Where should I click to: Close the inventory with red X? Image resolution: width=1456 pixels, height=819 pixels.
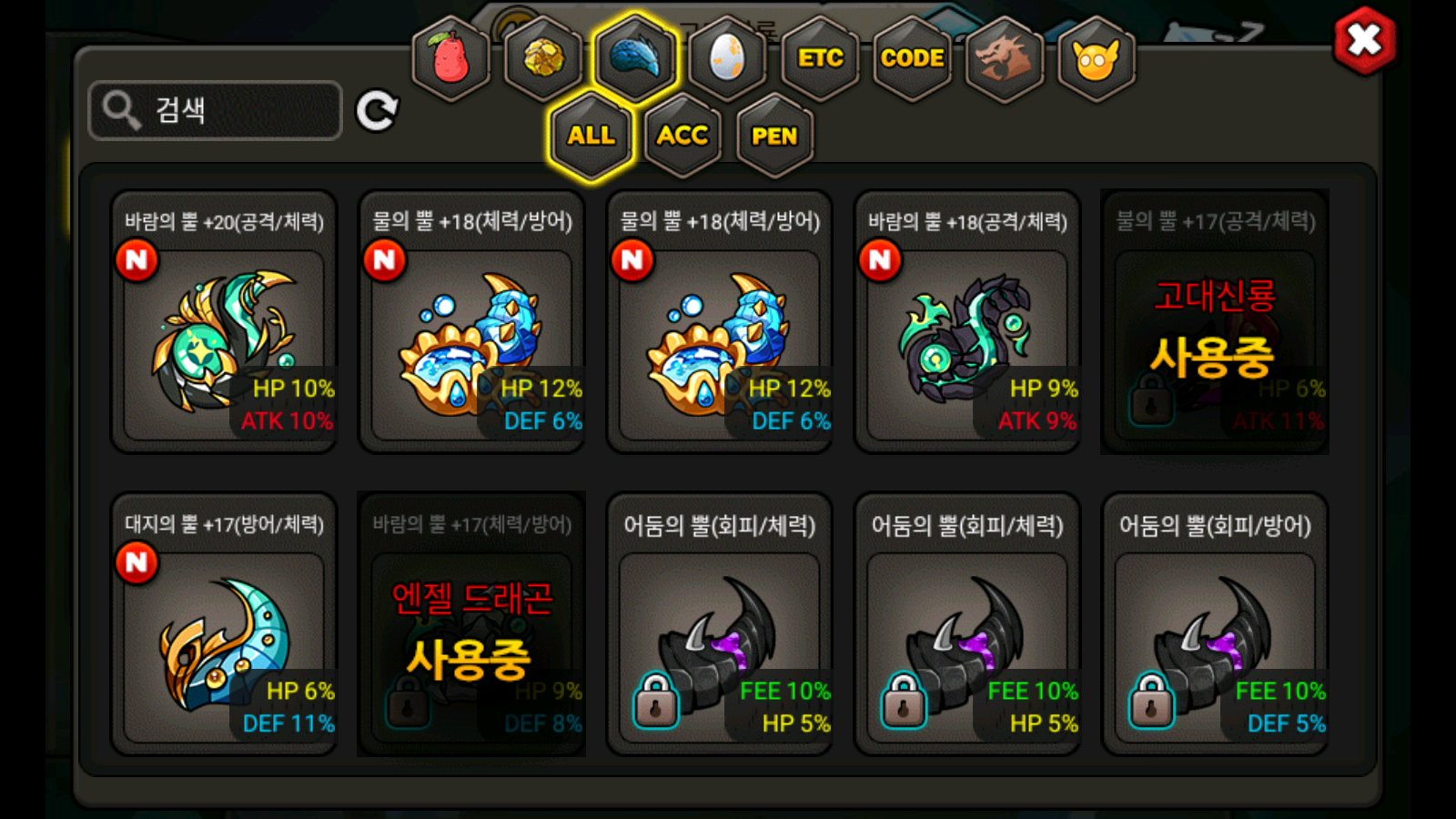1364,40
